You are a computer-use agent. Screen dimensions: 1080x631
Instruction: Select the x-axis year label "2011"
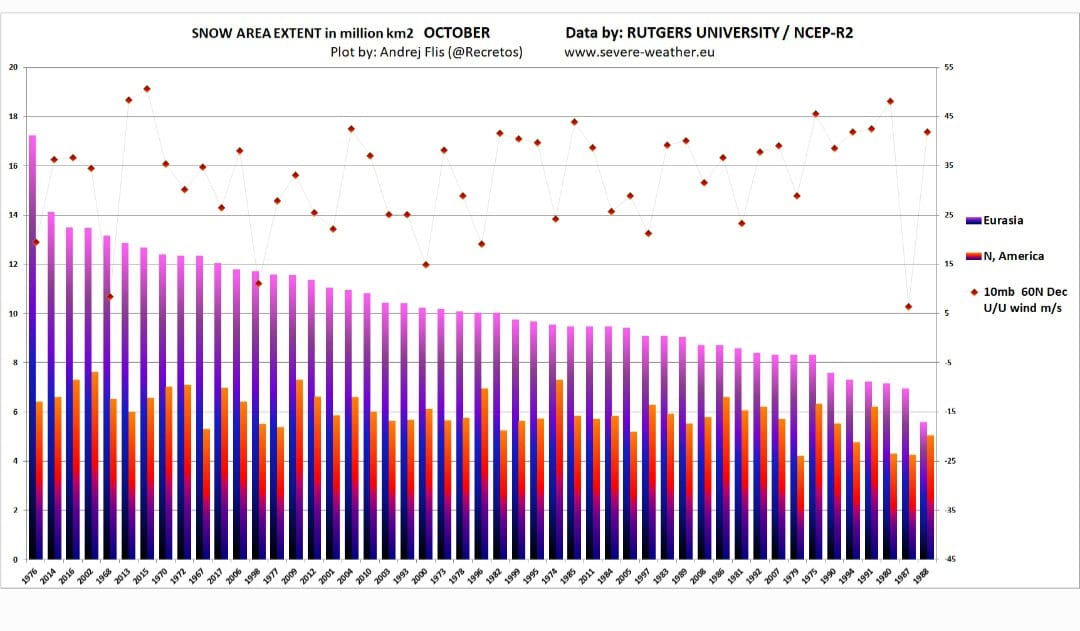click(587, 576)
